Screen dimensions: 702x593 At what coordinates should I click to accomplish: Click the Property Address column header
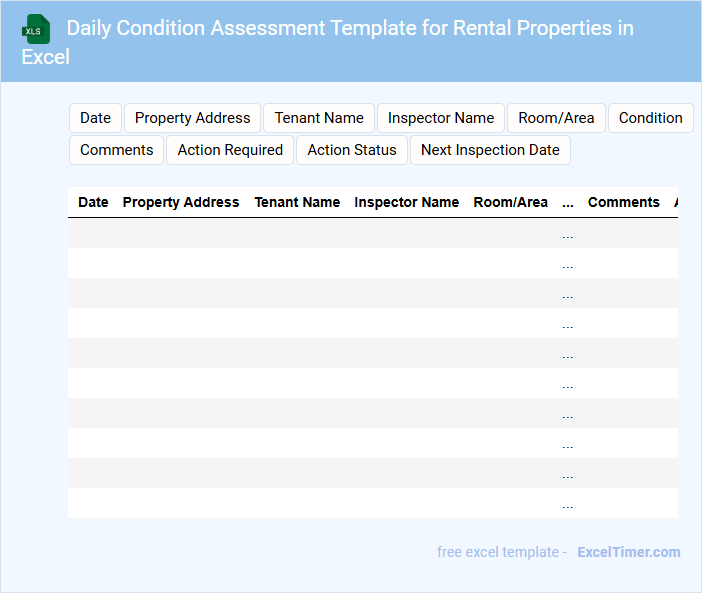point(181,202)
